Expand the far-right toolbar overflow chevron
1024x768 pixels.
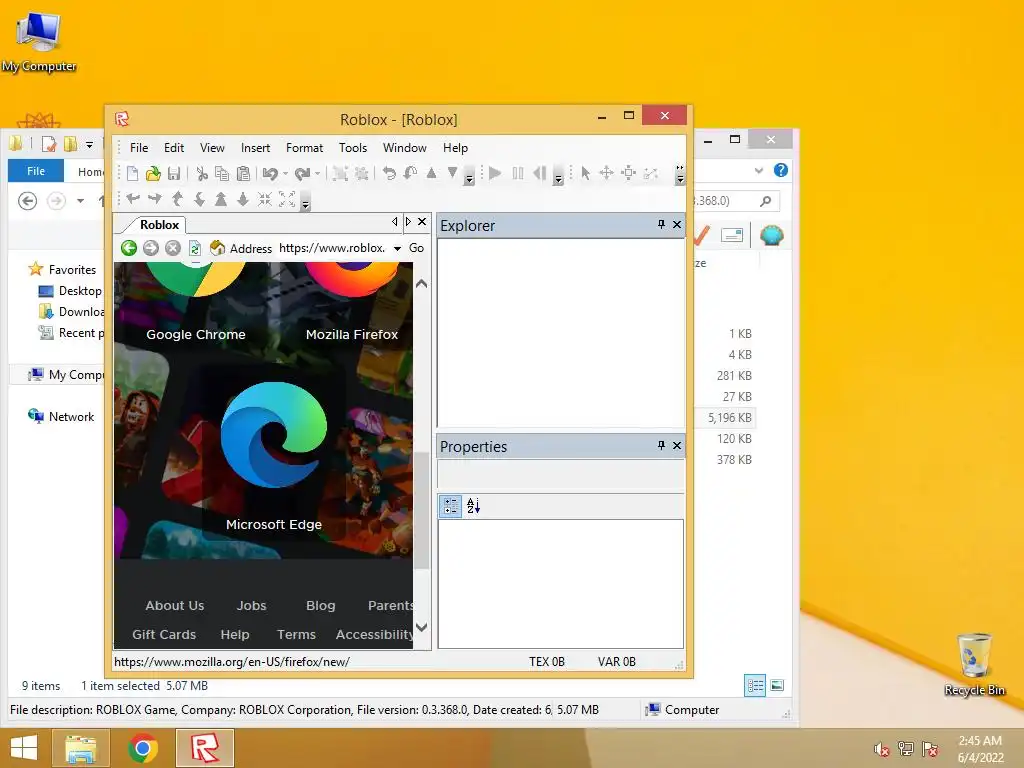tap(680, 174)
